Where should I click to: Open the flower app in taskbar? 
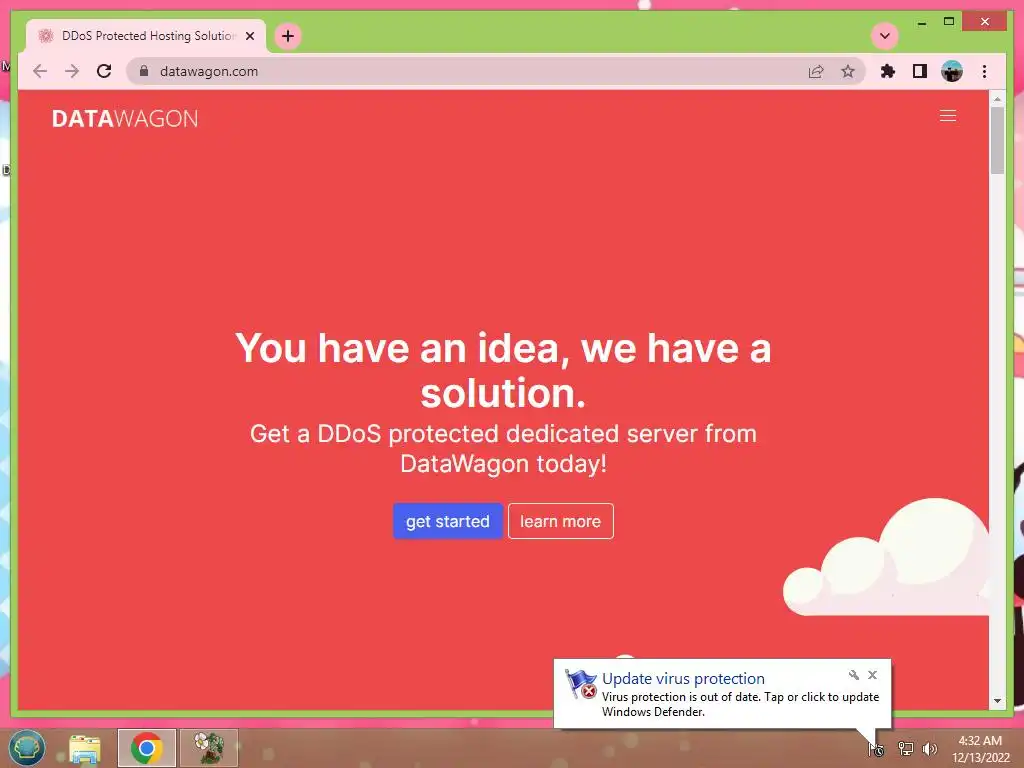209,748
